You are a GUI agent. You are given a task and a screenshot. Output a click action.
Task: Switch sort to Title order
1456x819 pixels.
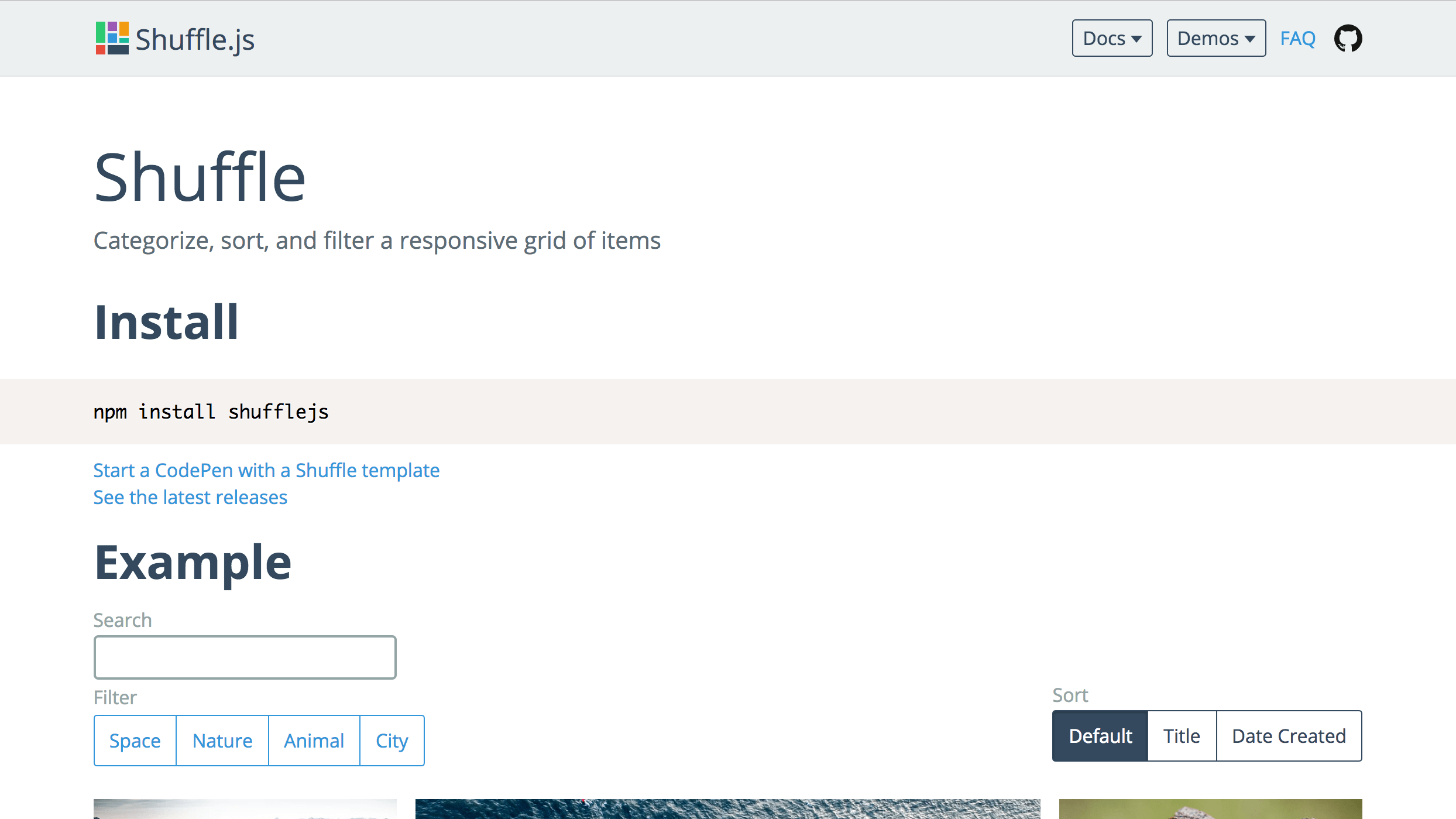(x=1181, y=736)
